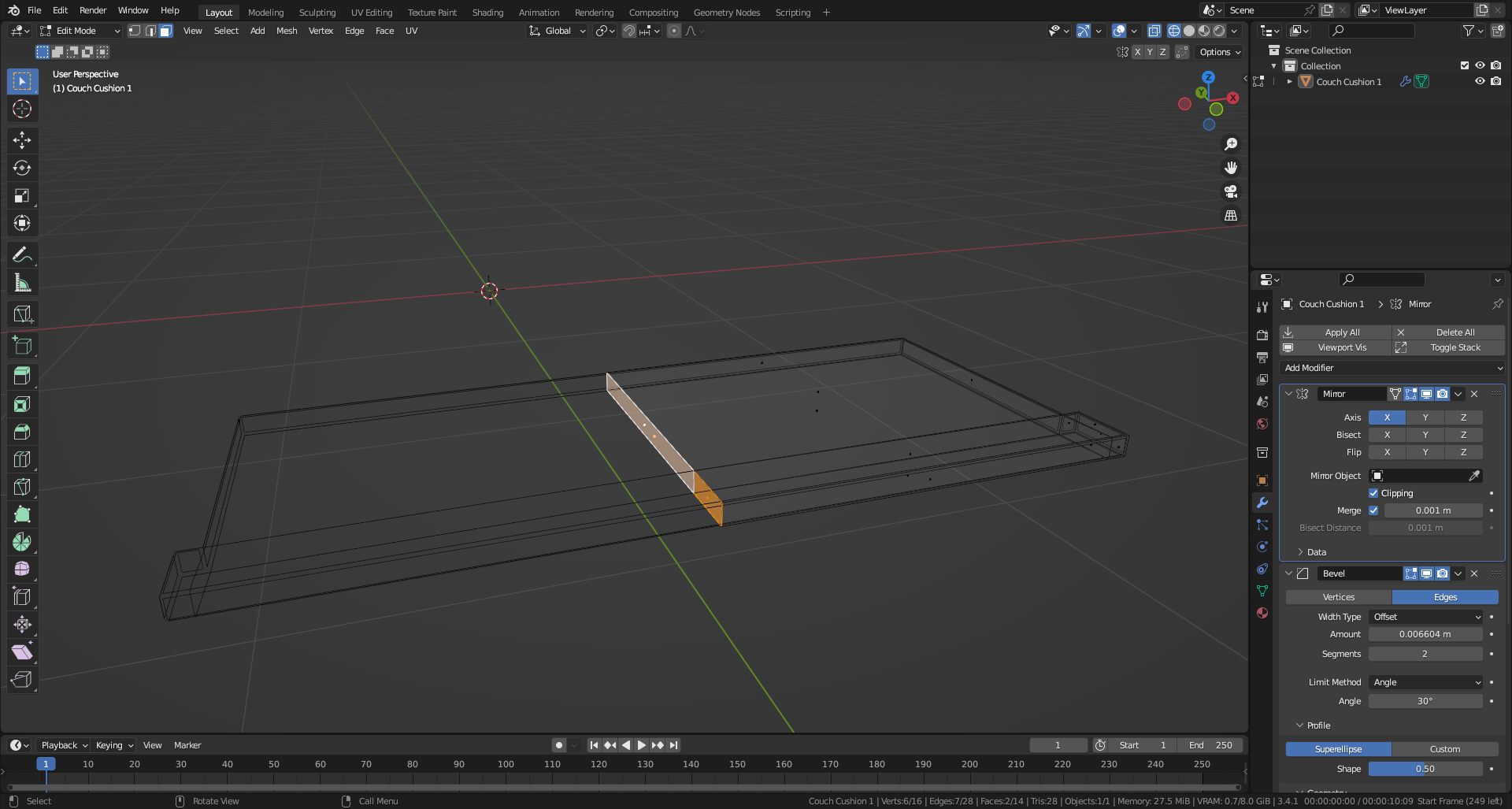The image size is (1512, 809).
Task: Toggle the Merge checkbox
Action: 1373,510
